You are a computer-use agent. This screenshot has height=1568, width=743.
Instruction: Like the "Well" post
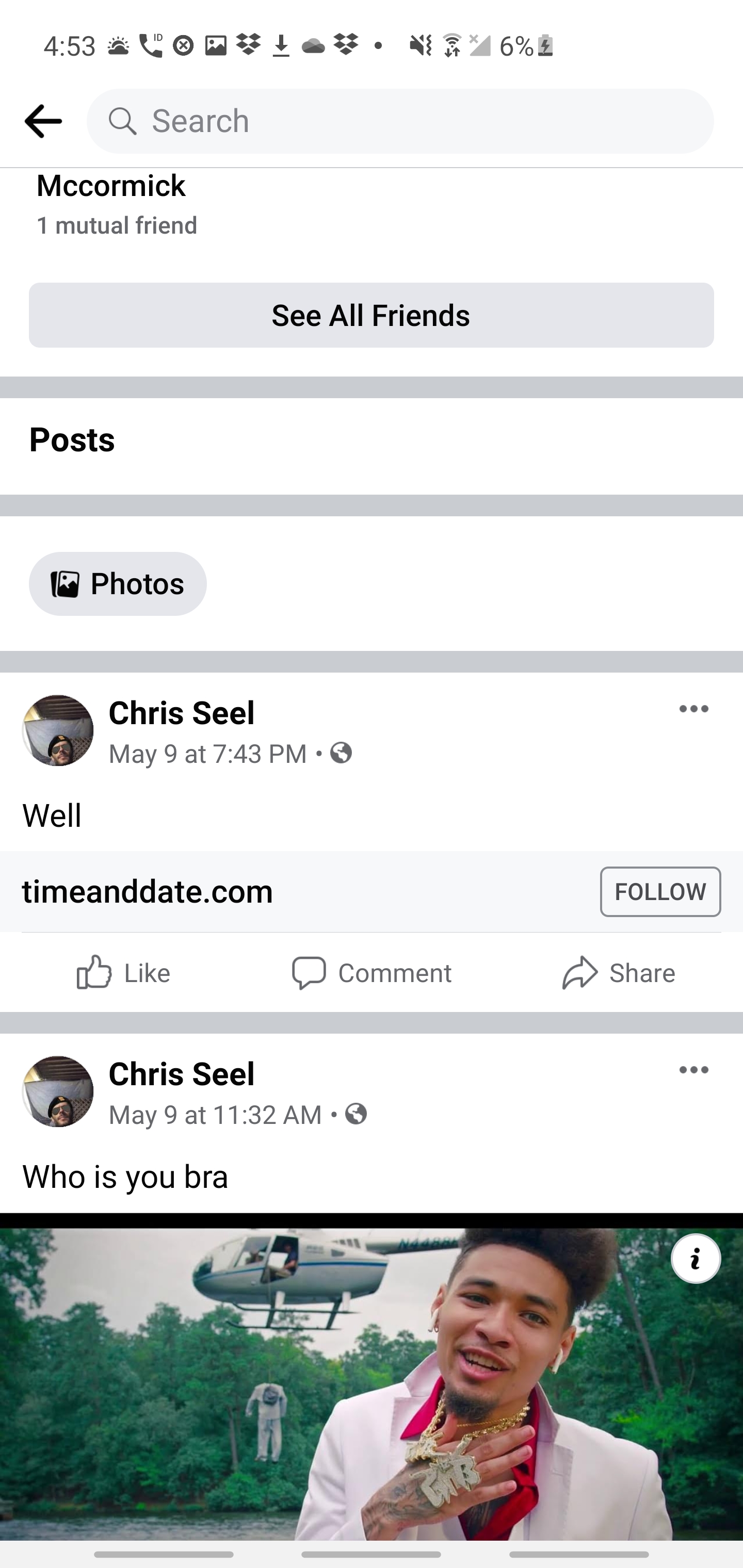pyautogui.click(x=123, y=973)
